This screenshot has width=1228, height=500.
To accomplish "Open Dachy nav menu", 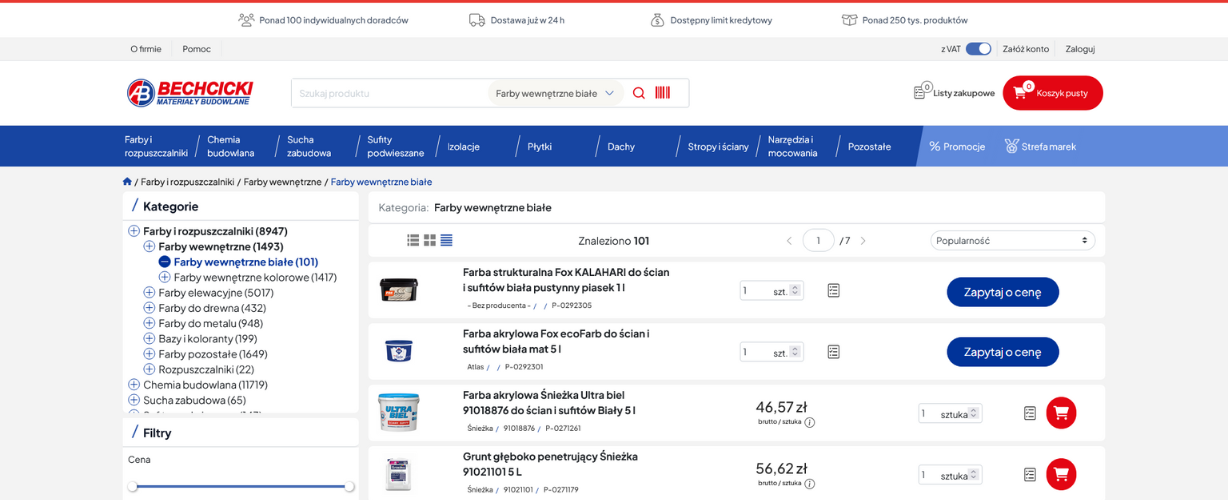I will tap(621, 146).
